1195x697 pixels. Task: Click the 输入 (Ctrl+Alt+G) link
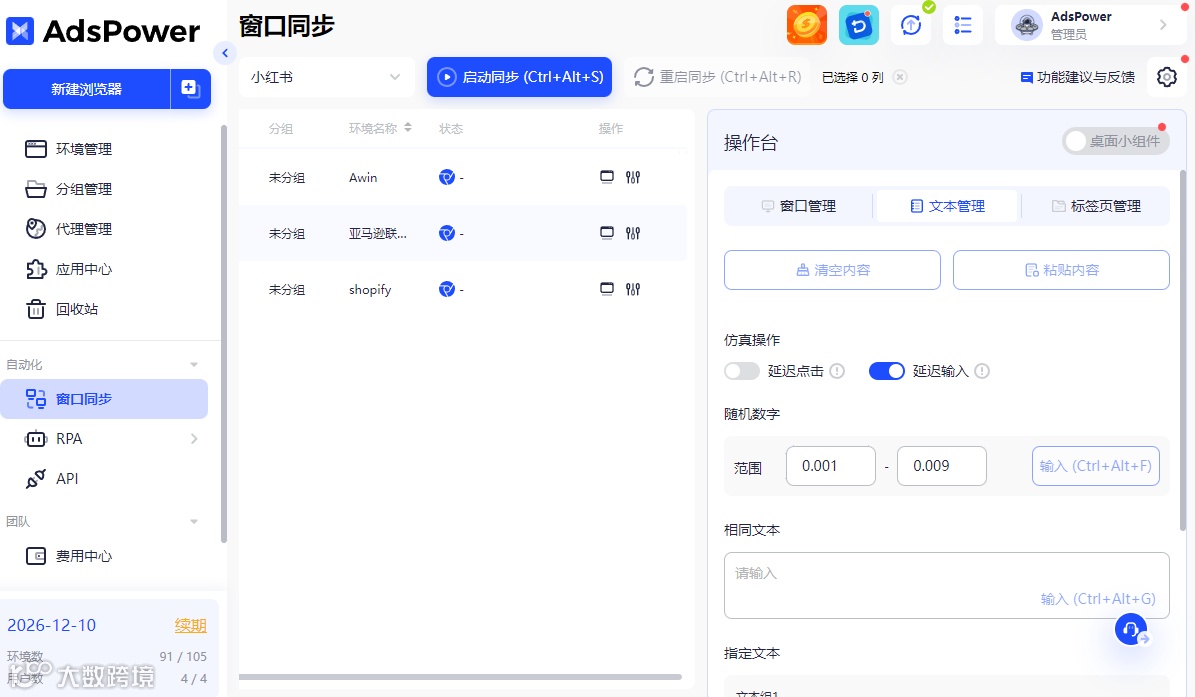(x=1097, y=599)
